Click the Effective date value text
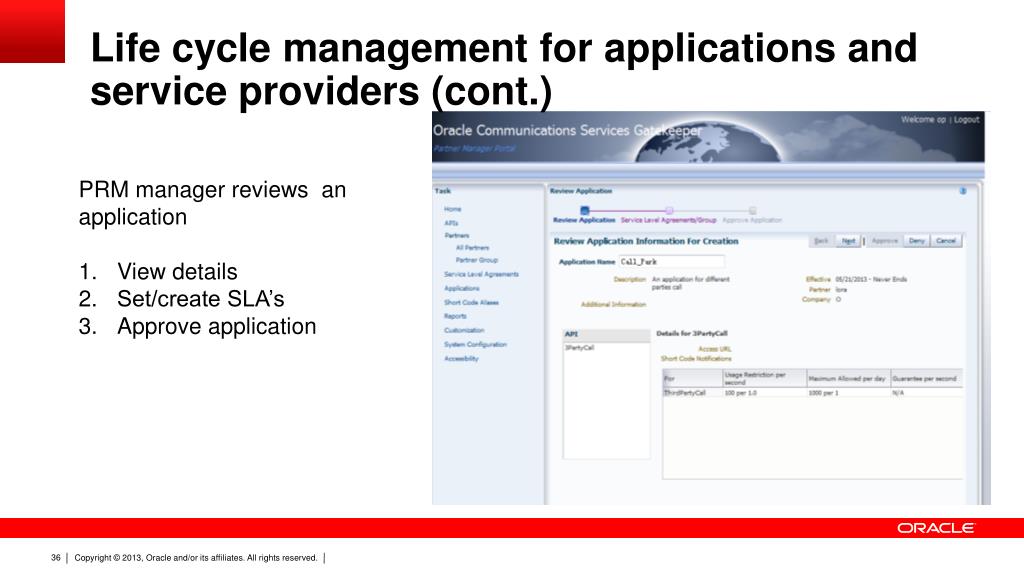The image size is (1024, 576). [x=871, y=280]
